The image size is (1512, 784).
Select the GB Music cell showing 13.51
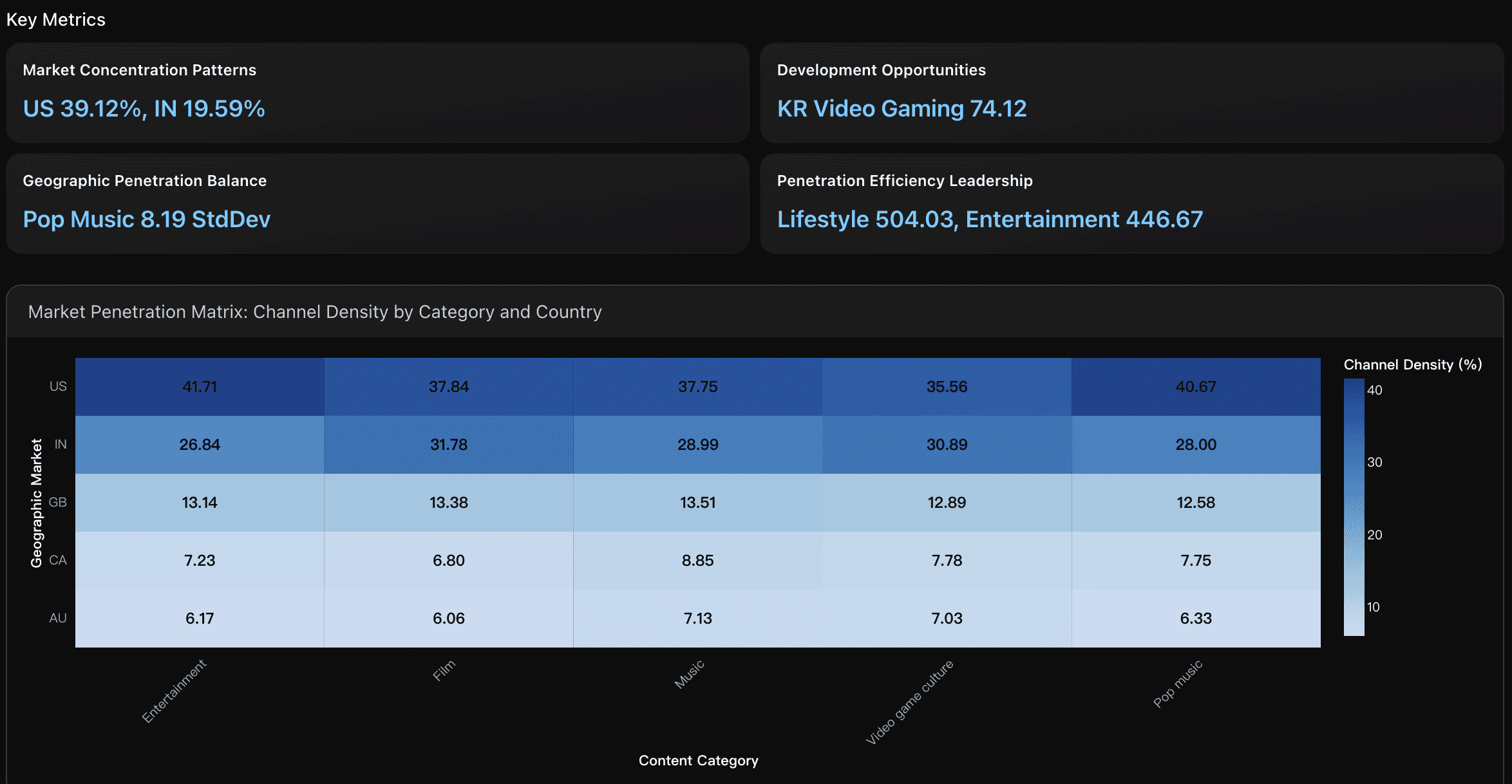click(x=699, y=502)
